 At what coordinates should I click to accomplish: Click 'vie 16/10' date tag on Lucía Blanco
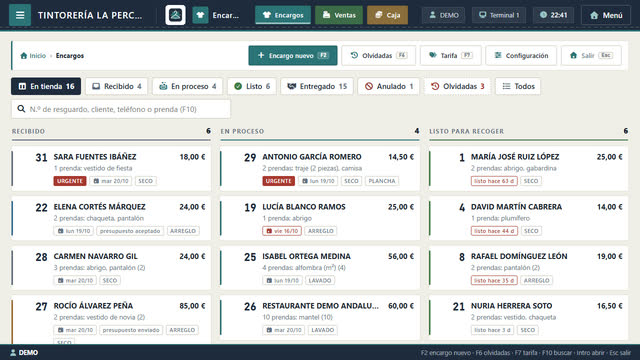point(282,231)
